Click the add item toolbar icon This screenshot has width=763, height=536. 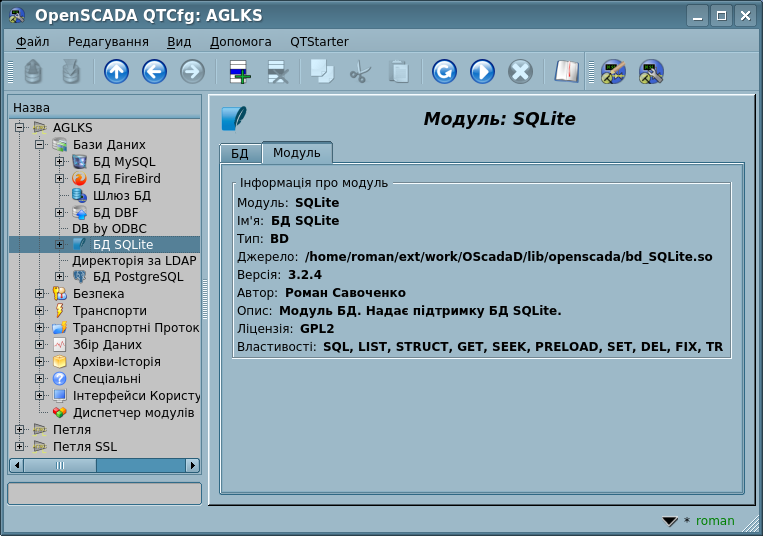tap(240, 72)
